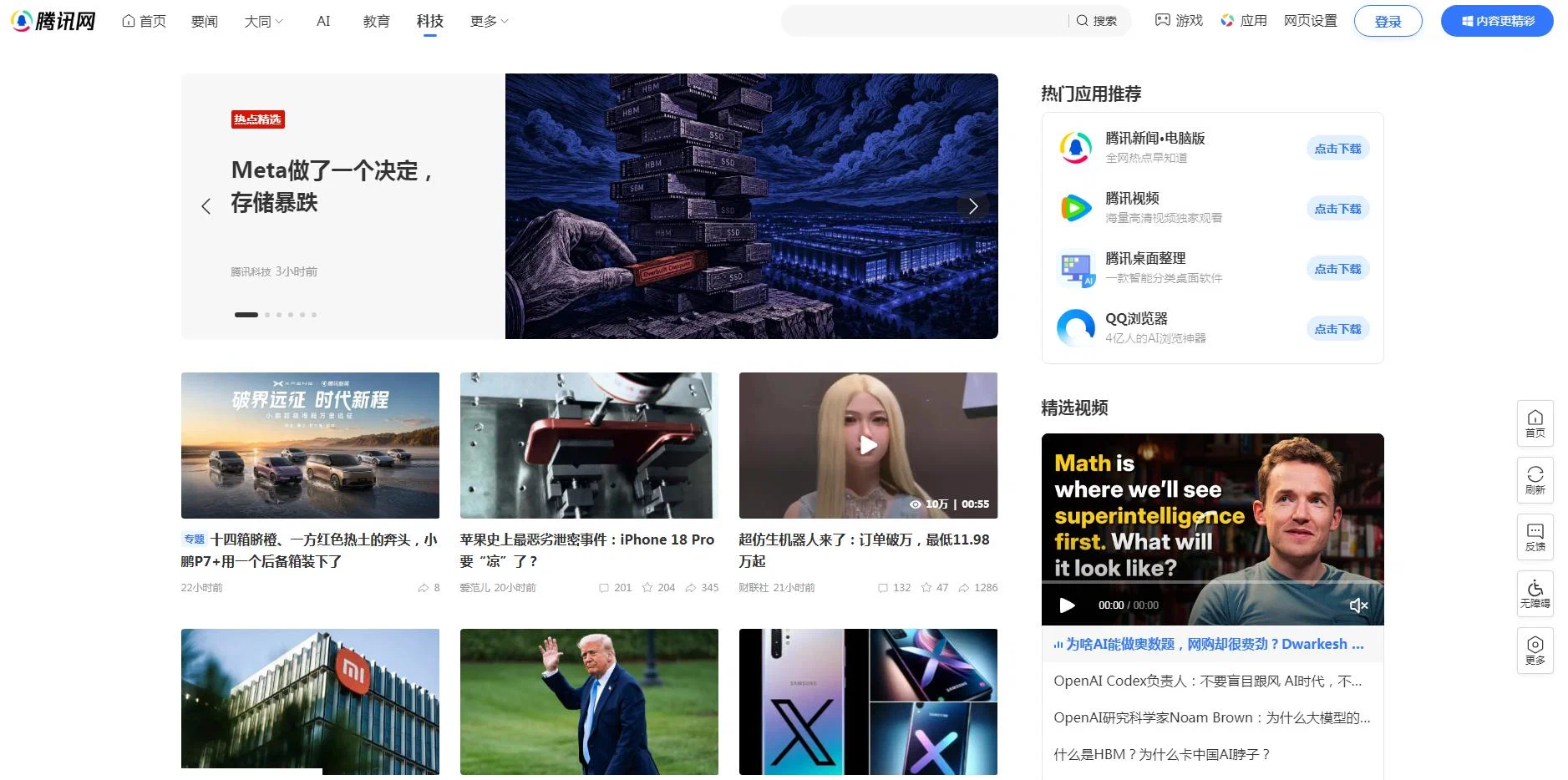Open the 小鹏 破界远征 article thumbnail
Viewport: 1568px width, 780px height.
pyautogui.click(x=310, y=445)
